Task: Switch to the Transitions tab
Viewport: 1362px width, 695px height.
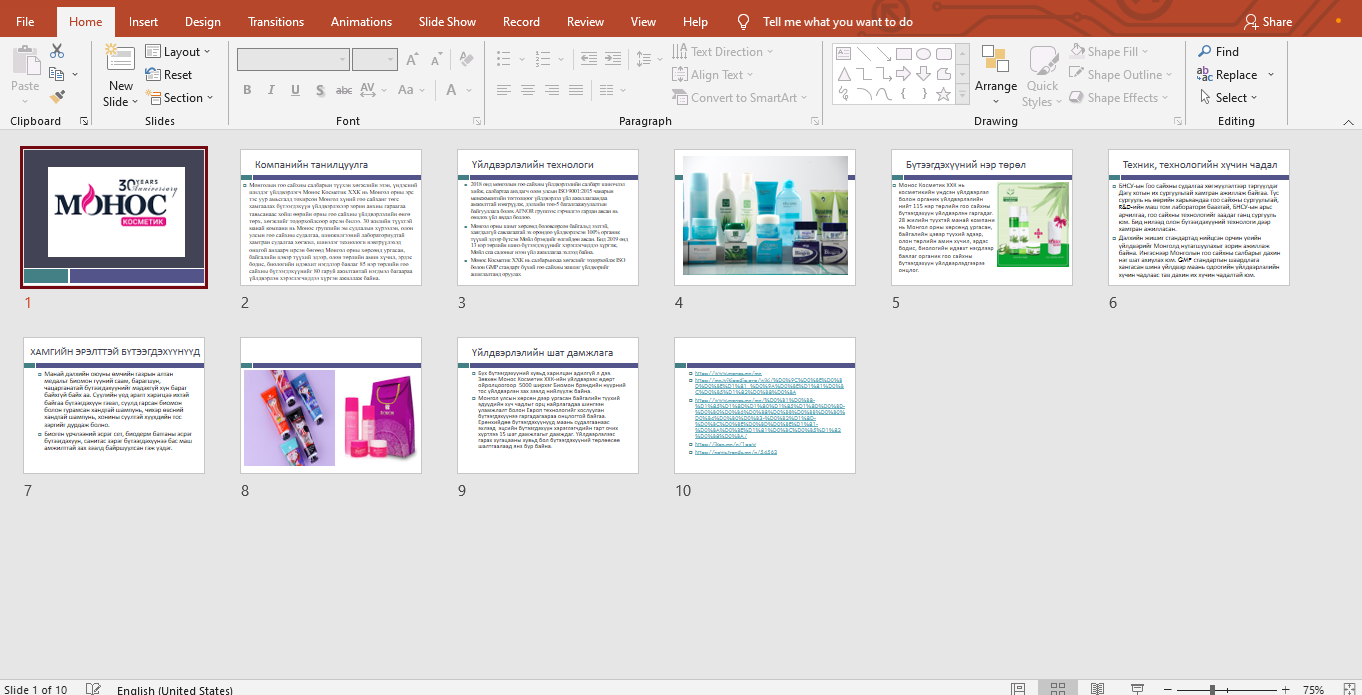Action: click(x=276, y=22)
